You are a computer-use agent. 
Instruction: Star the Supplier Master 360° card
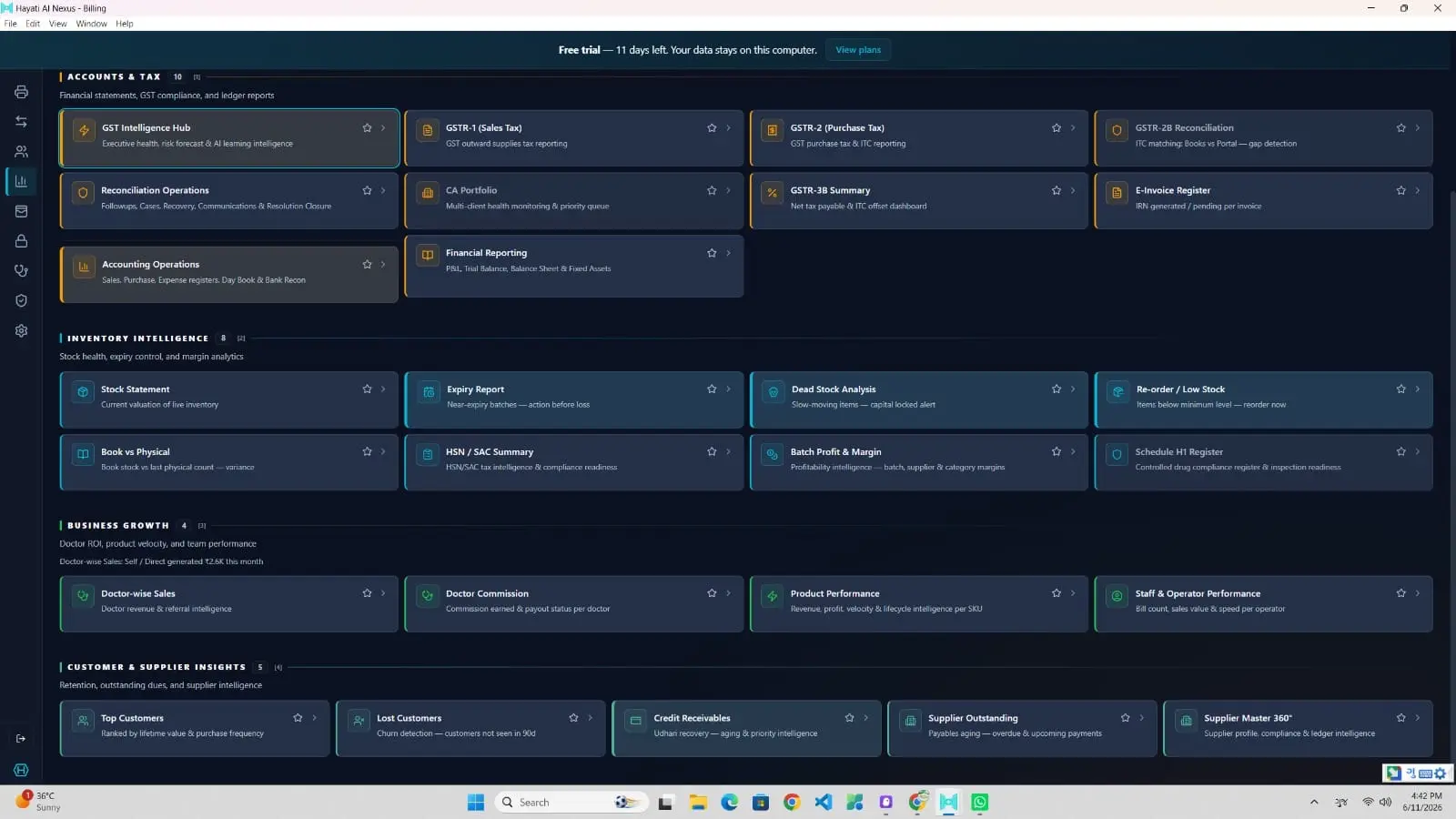pyautogui.click(x=1401, y=718)
